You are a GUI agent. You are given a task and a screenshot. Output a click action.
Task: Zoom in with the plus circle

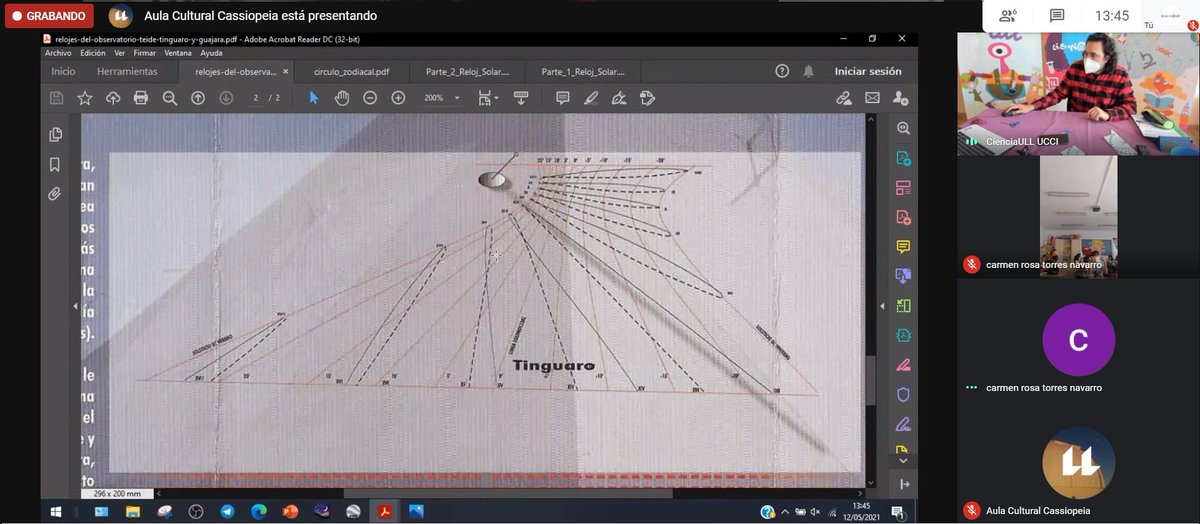(398, 98)
